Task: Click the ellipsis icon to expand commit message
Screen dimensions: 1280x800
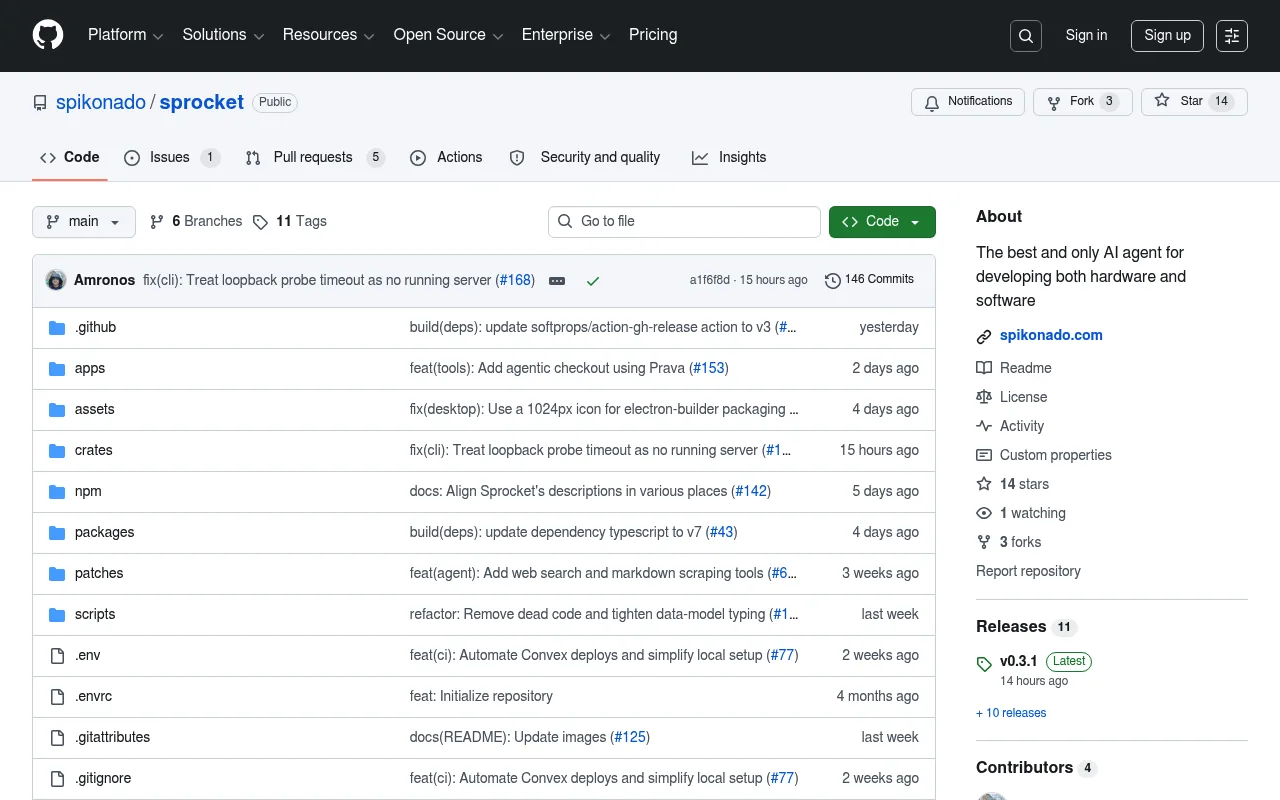Action: point(557,281)
